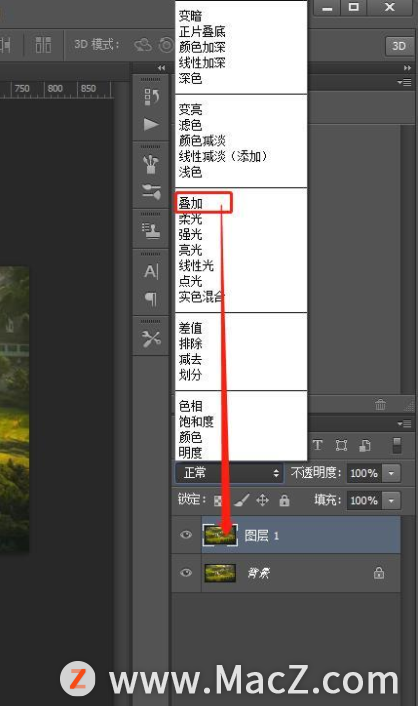Select the 背景 layer thumbnail
This screenshot has width=418, height=706.
point(220,573)
